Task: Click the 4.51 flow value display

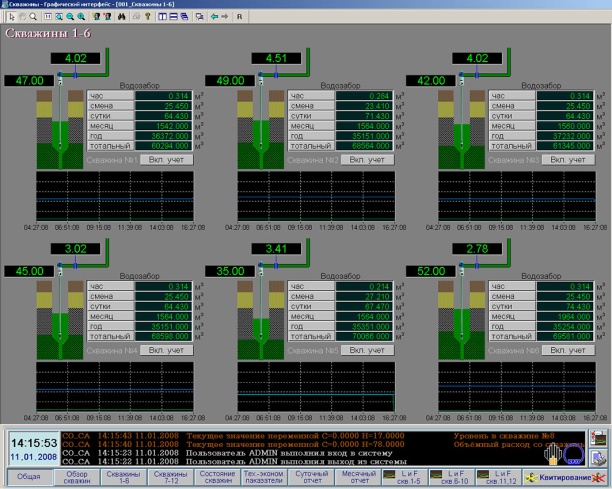Action: point(276,58)
